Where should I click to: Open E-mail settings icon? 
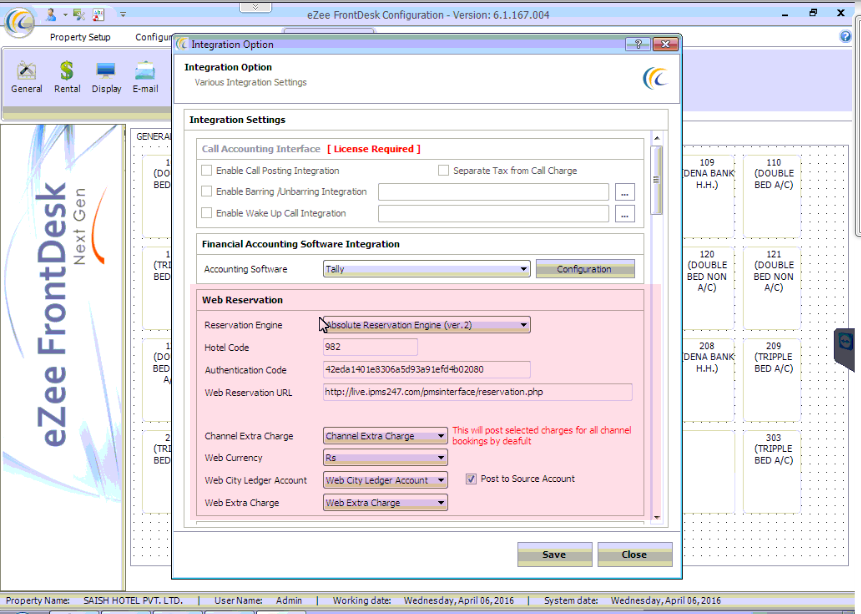click(x=145, y=77)
